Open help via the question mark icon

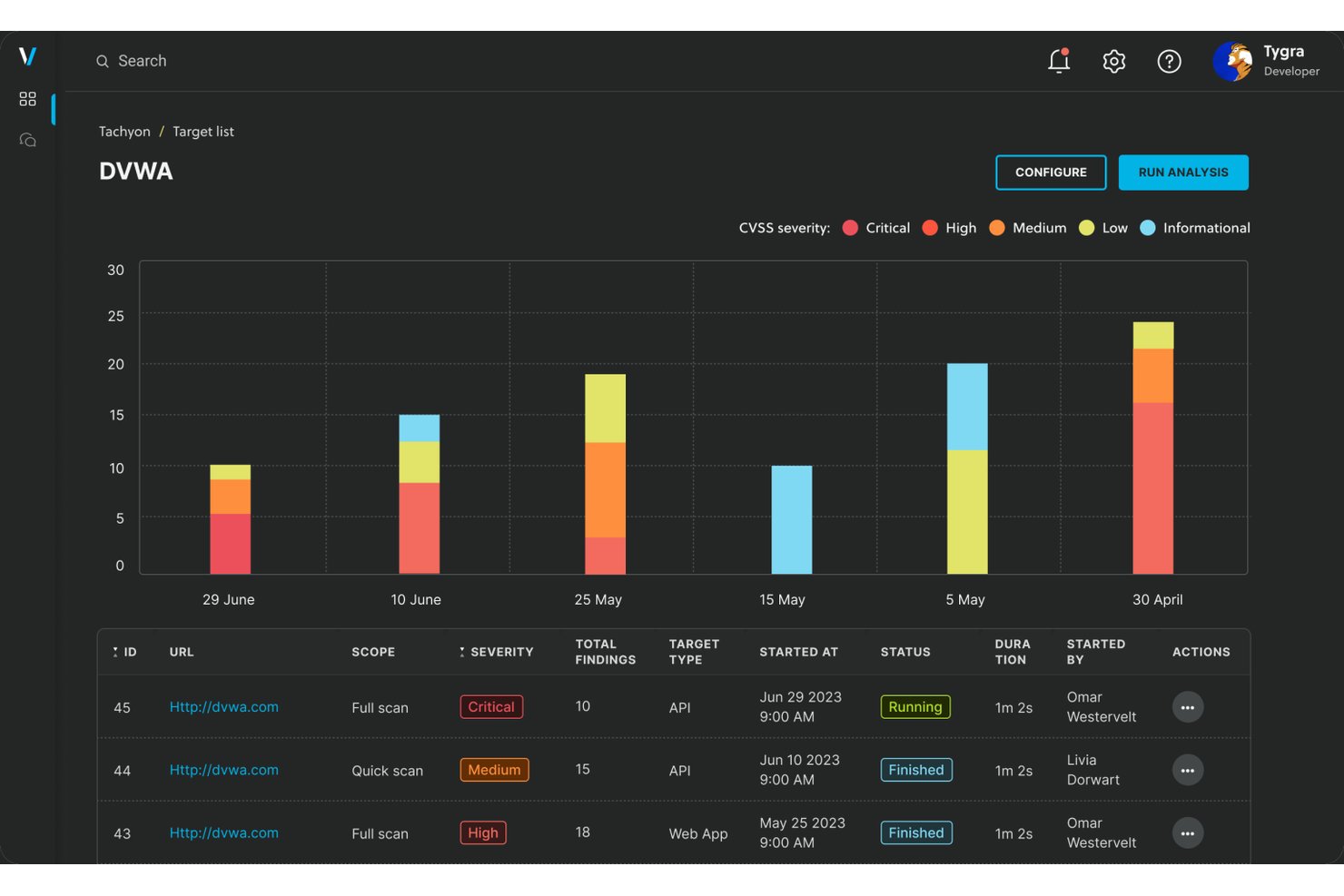point(1170,61)
